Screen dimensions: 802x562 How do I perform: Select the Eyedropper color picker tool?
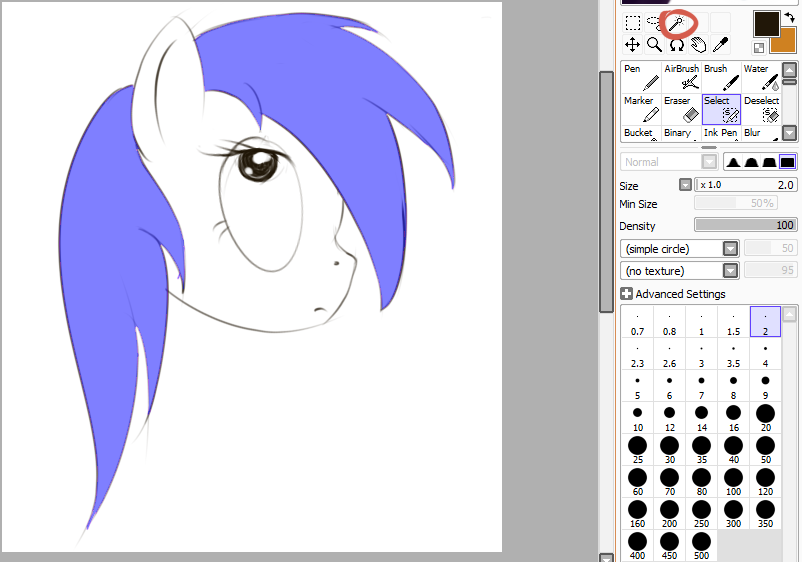720,45
